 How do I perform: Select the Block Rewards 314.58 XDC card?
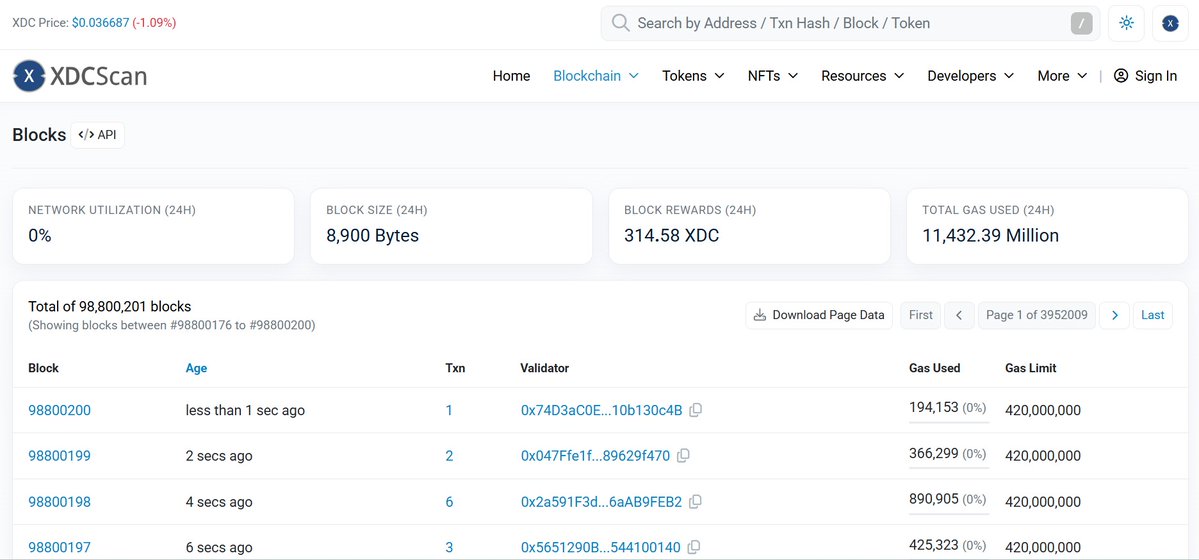point(749,226)
